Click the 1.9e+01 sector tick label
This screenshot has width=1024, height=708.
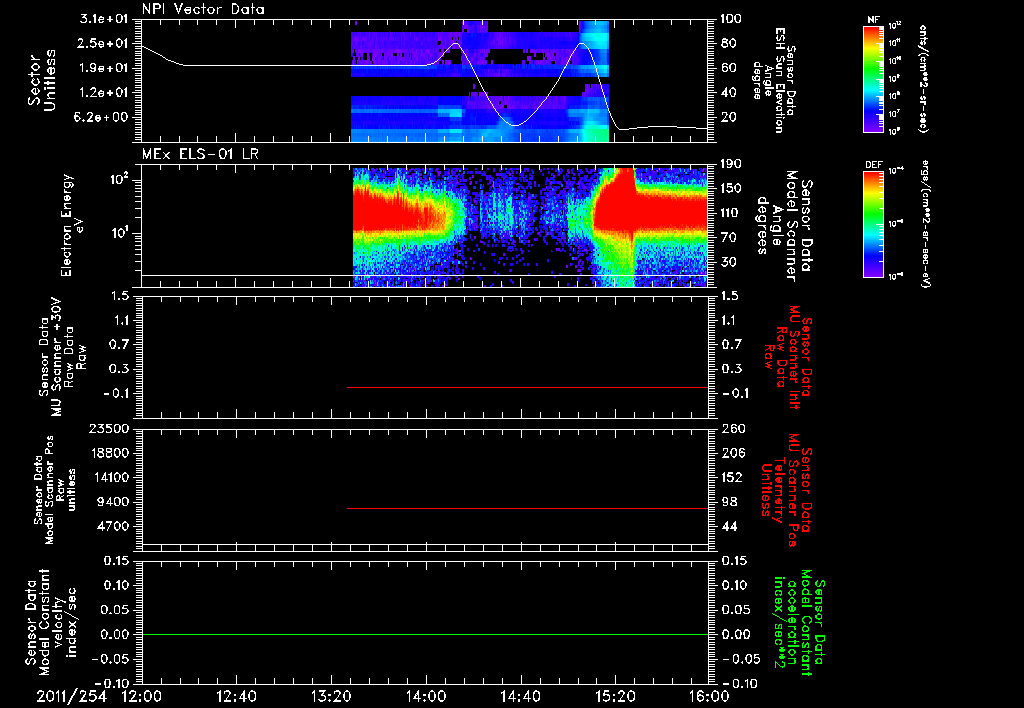[x=104, y=68]
